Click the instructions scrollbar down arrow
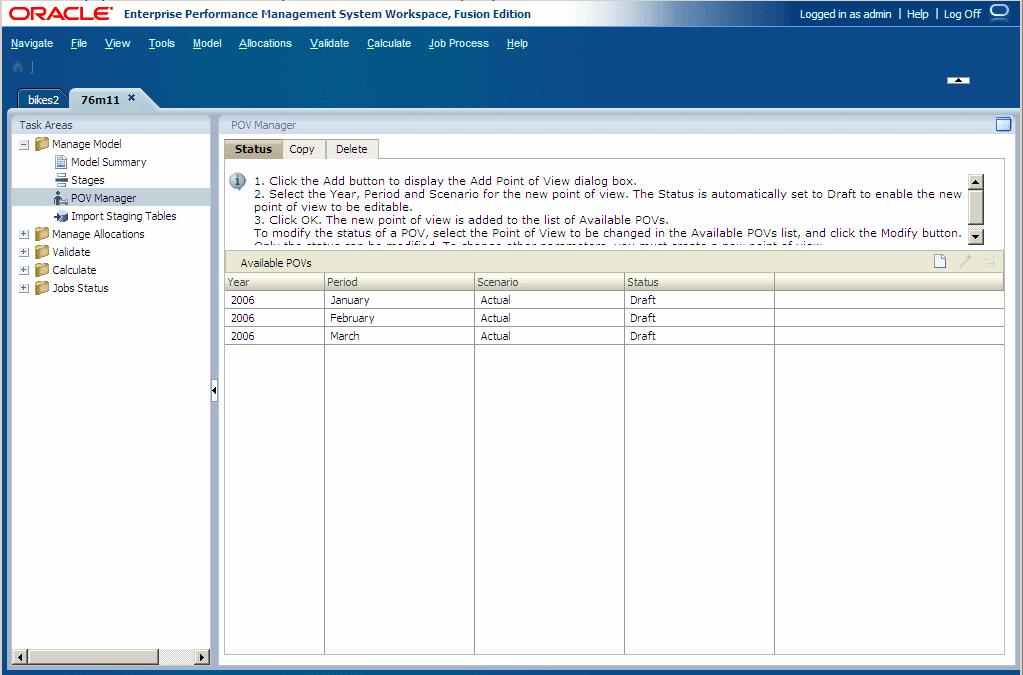1023x675 pixels. 975,237
